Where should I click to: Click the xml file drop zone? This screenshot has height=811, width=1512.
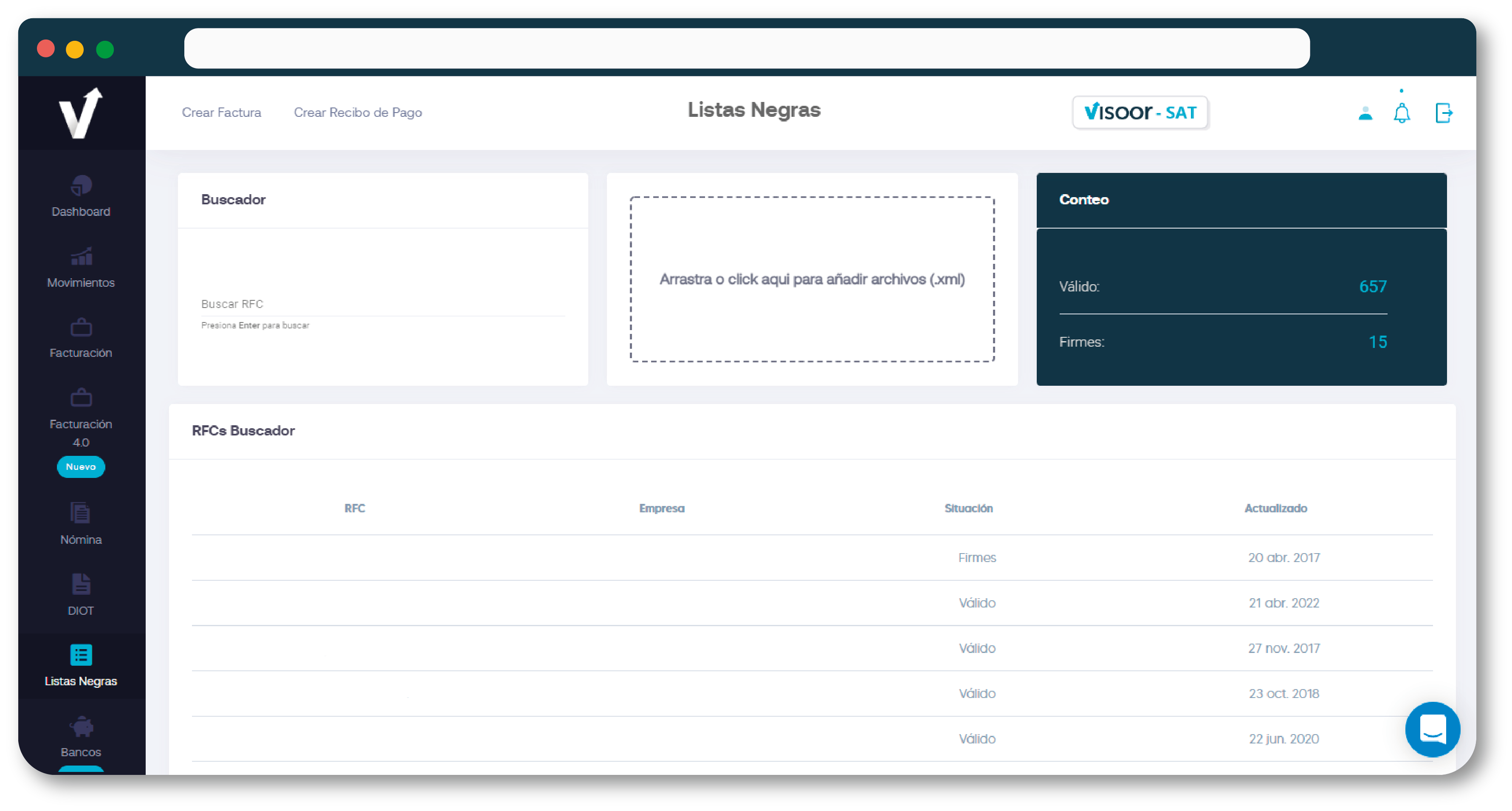812,280
